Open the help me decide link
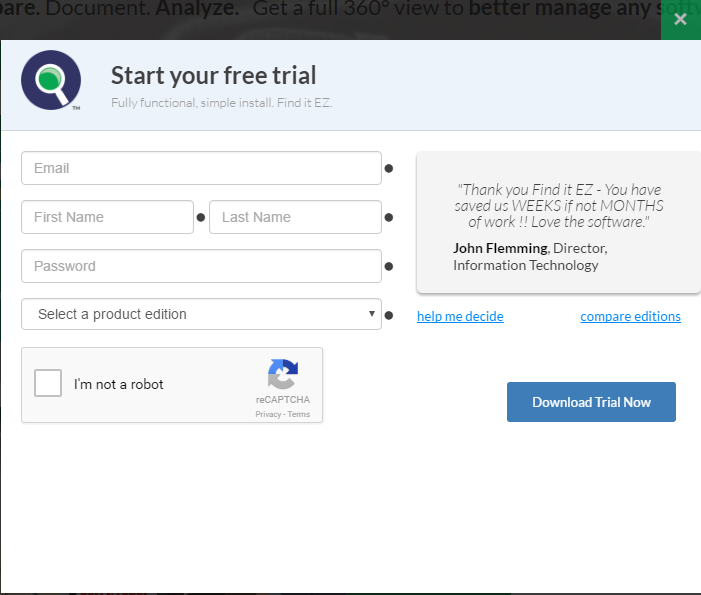This screenshot has height=595, width=701. pyautogui.click(x=460, y=316)
